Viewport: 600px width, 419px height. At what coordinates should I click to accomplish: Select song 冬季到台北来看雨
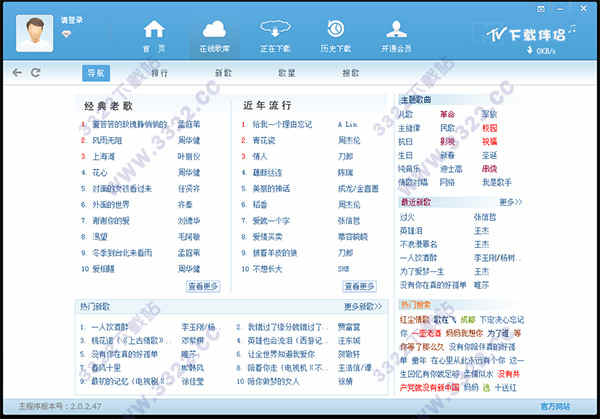tap(122, 253)
